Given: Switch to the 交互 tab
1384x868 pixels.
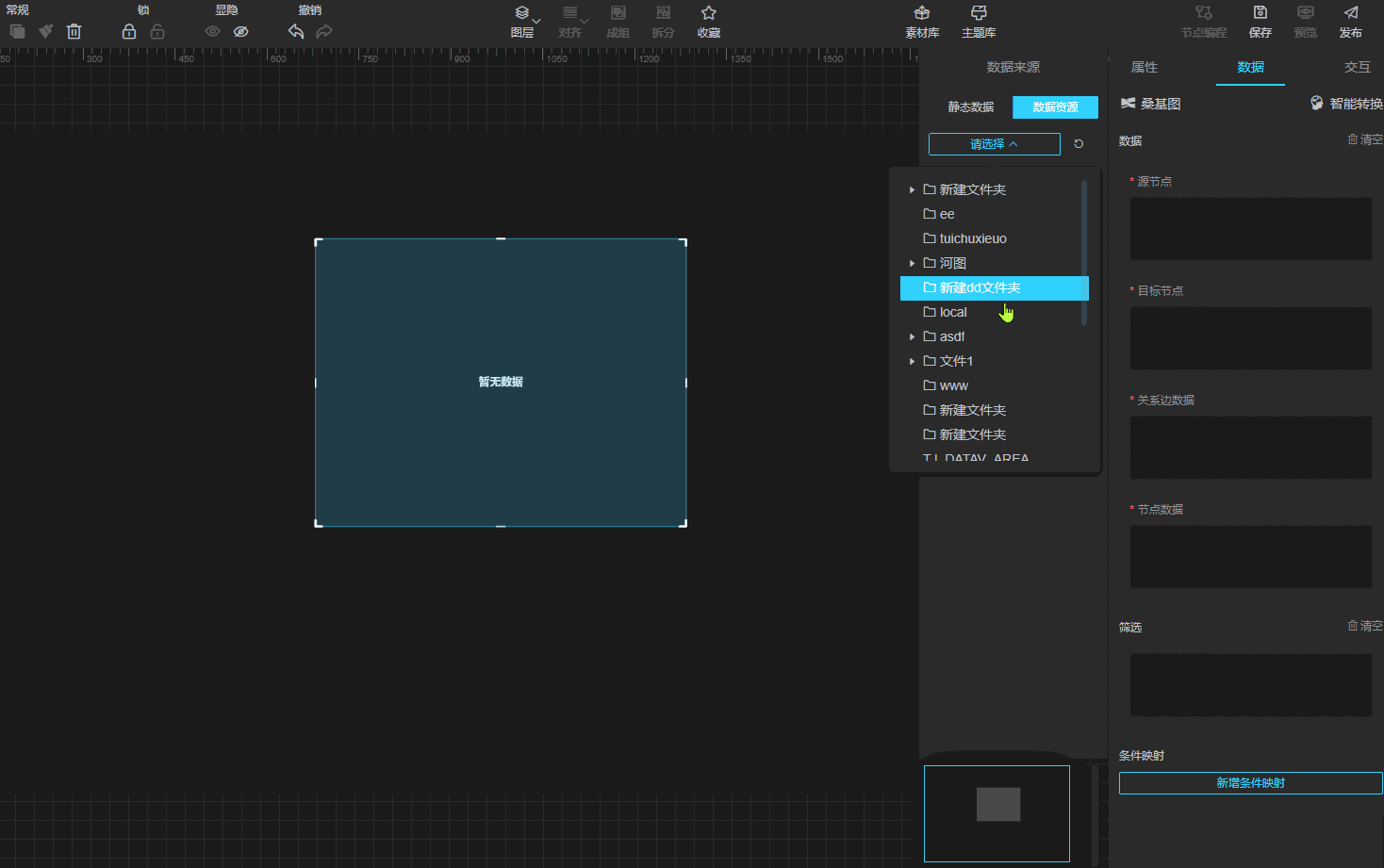Looking at the screenshot, I should pos(1358,67).
